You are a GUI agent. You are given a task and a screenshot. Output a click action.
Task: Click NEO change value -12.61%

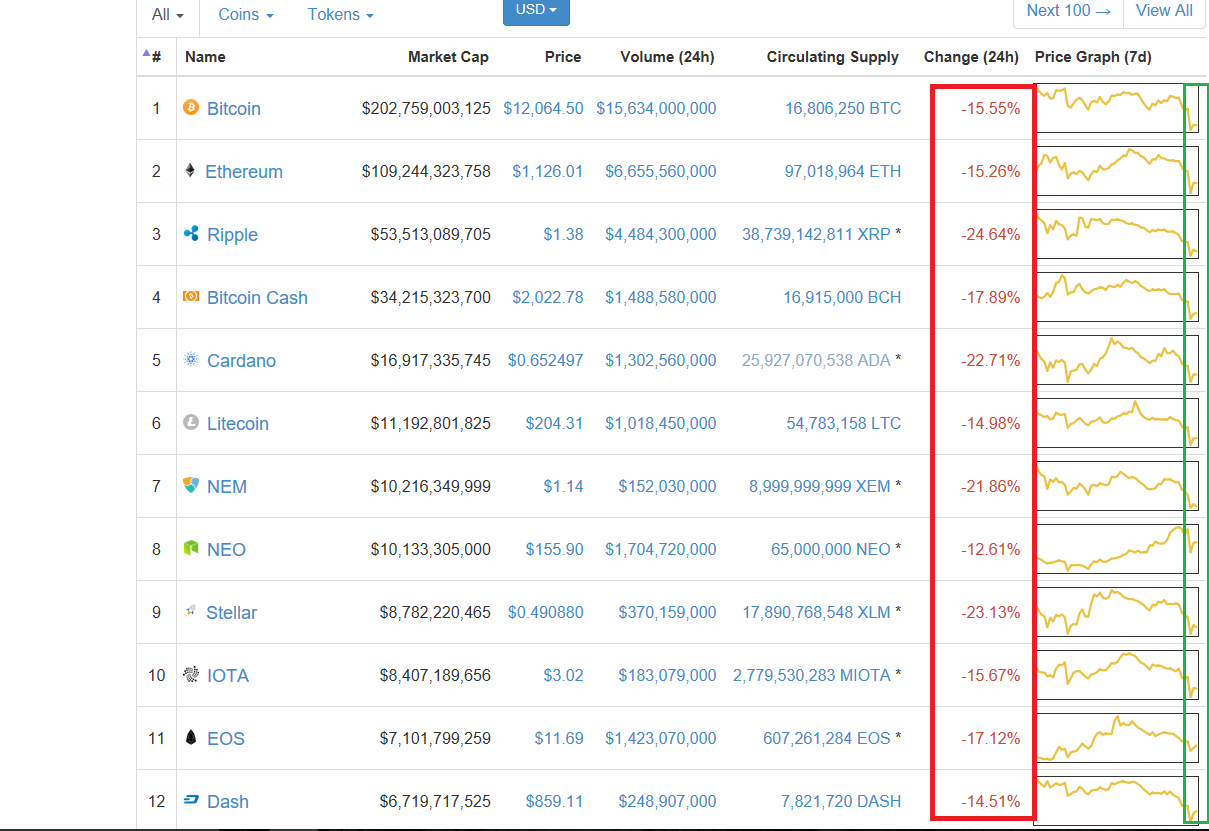[991, 549]
